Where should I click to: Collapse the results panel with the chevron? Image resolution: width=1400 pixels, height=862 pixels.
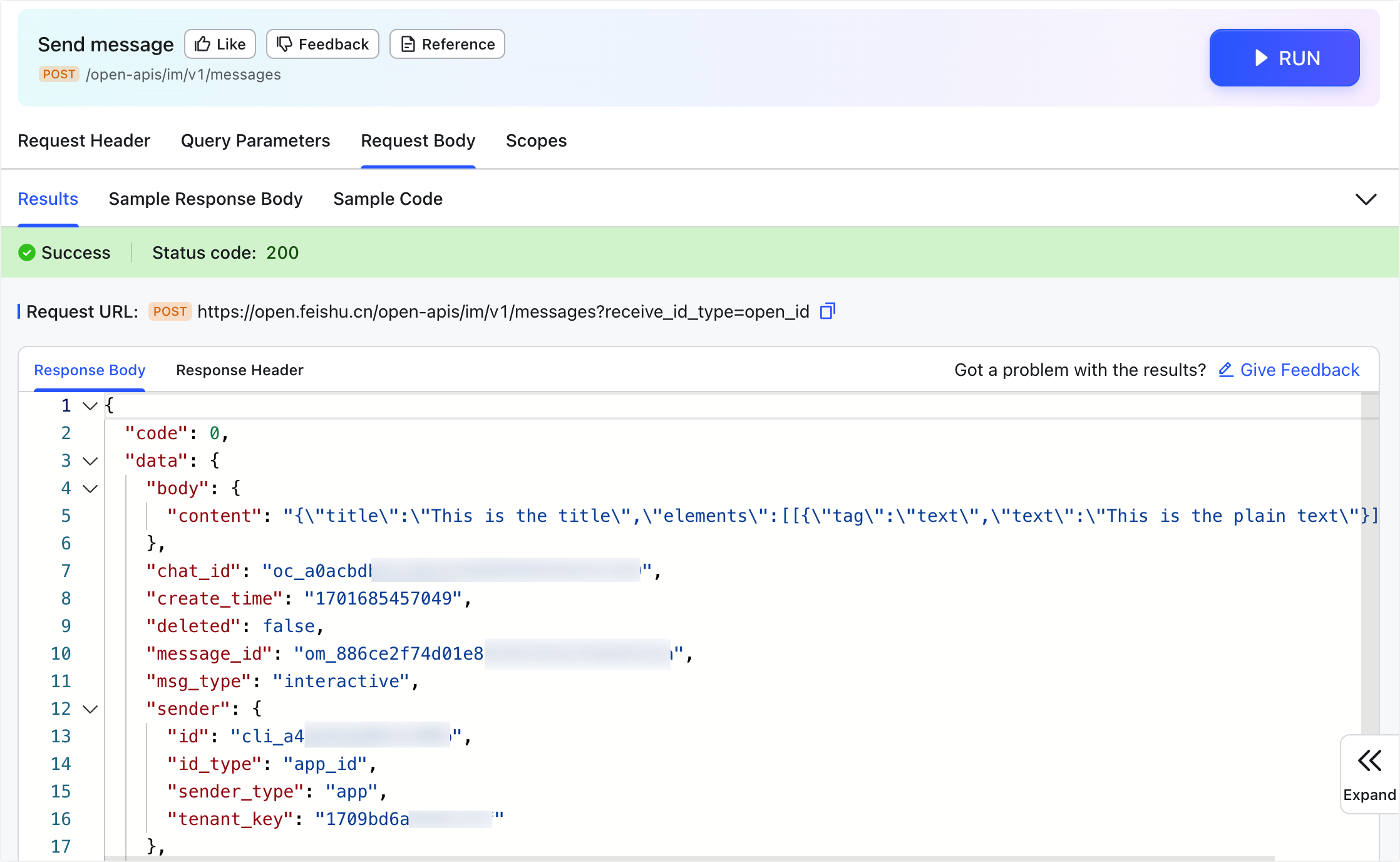[1366, 199]
